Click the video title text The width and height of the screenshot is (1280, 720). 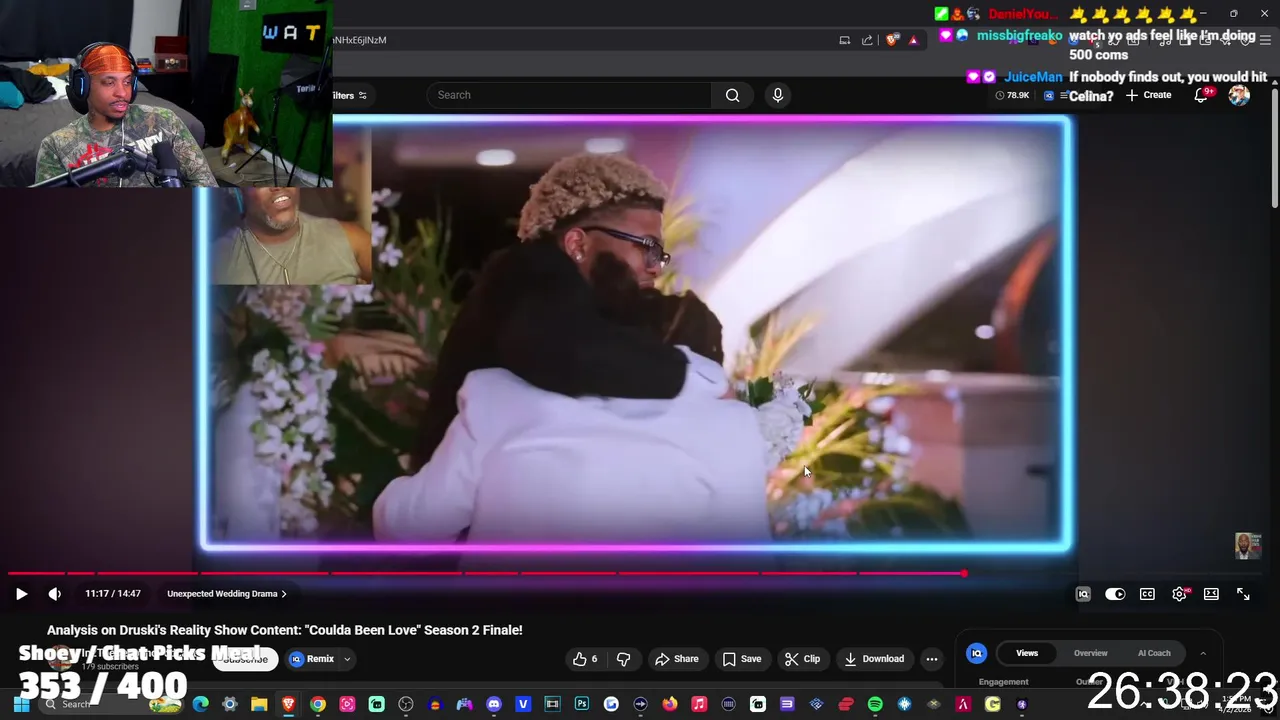coord(284,630)
